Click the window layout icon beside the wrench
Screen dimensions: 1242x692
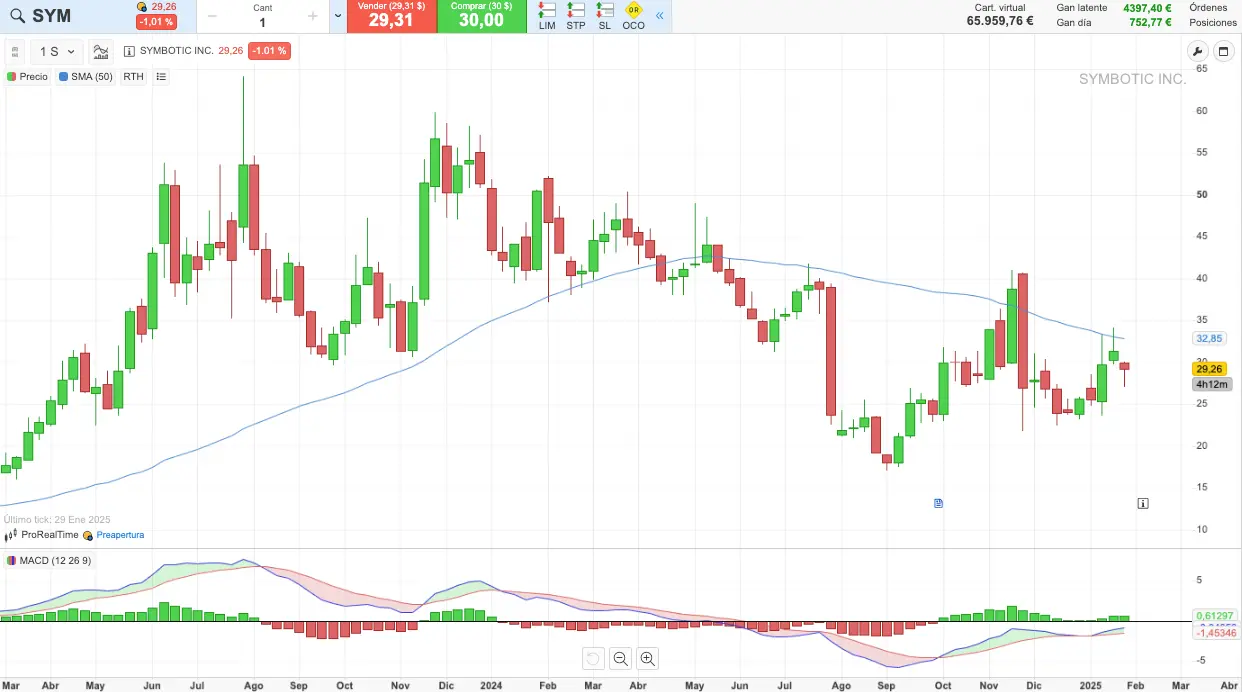(x=1223, y=52)
